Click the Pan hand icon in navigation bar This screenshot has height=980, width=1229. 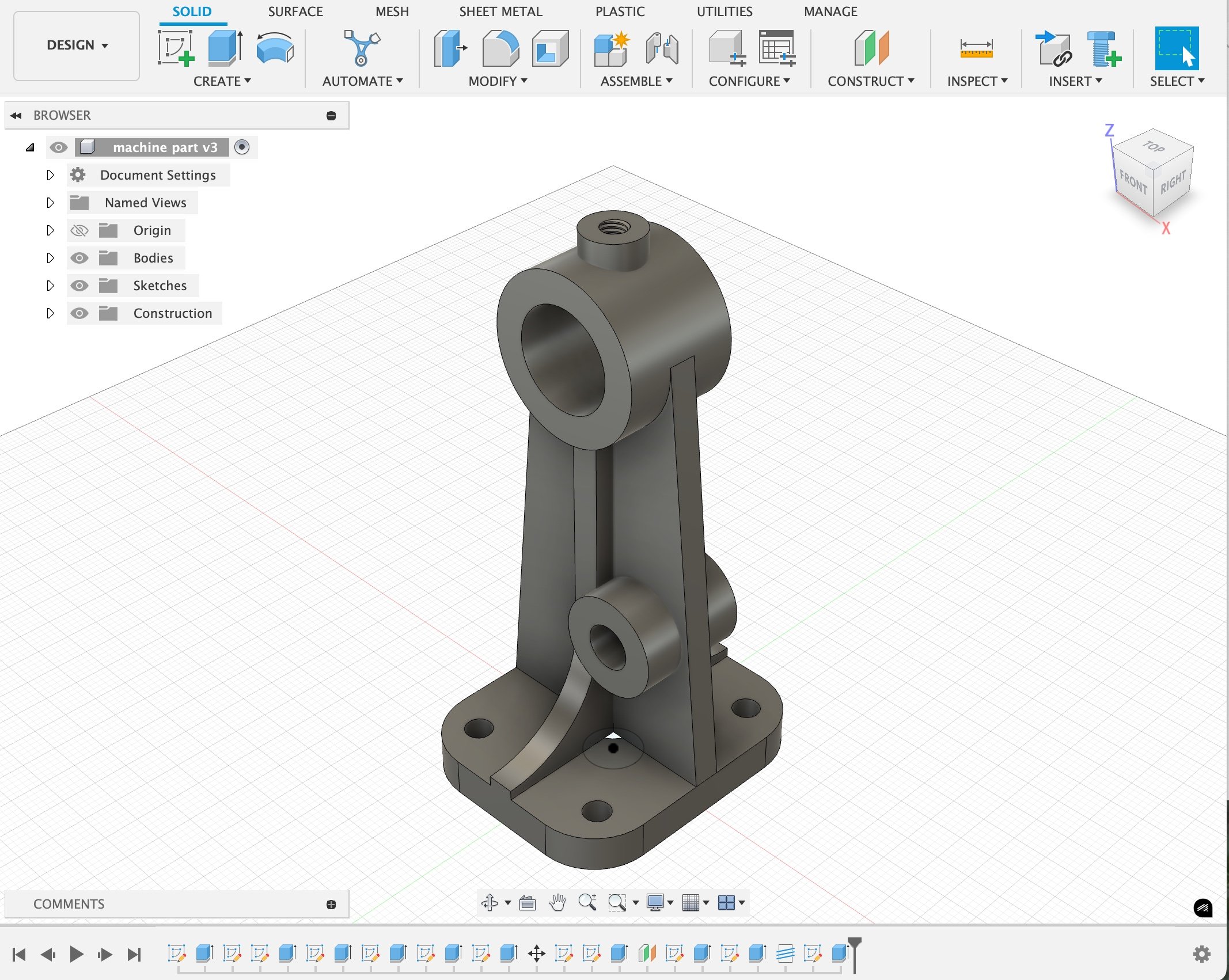tap(557, 902)
